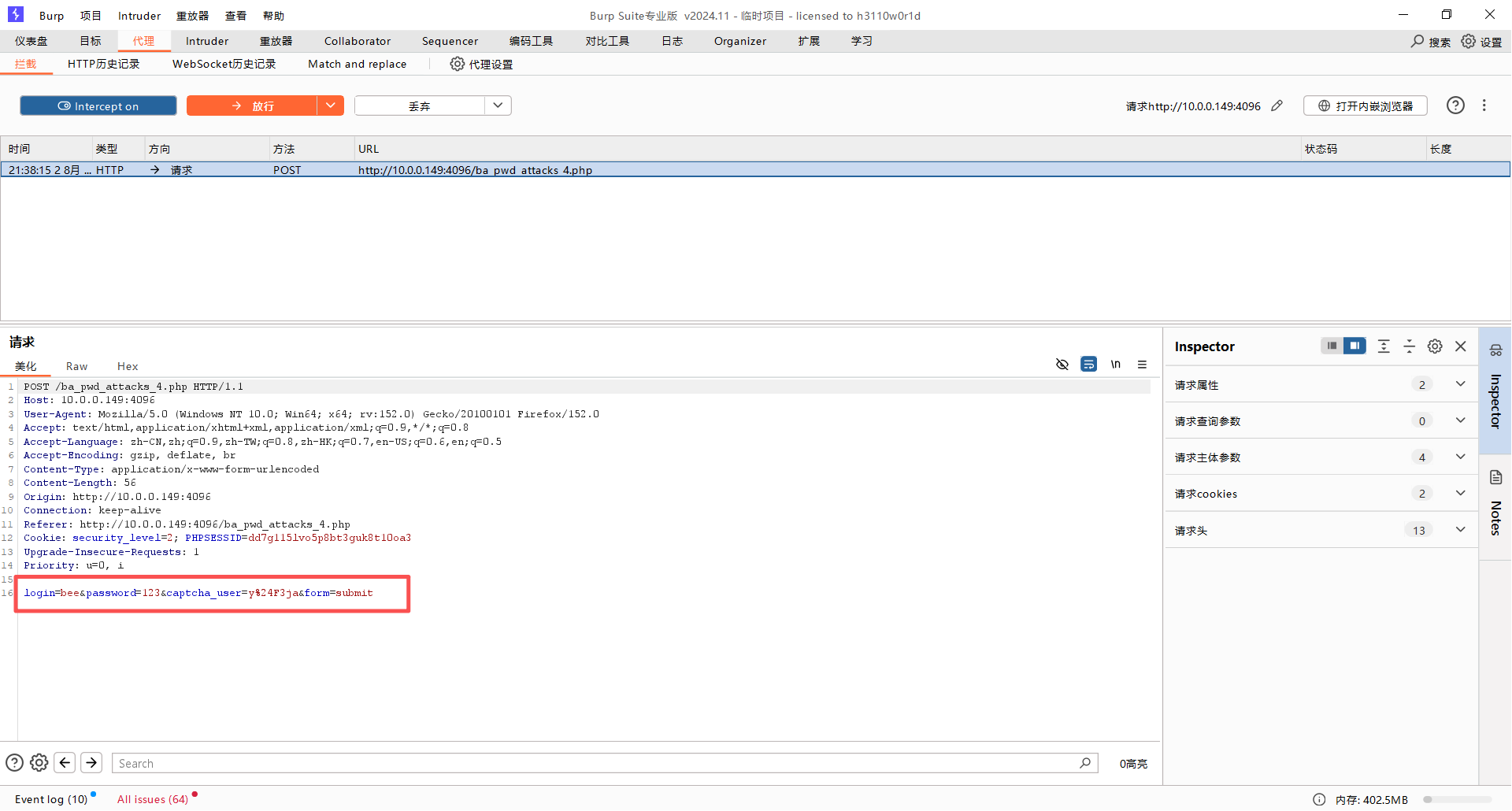Switch to the Sequencer tab
Screen dimensions: 1512x811
point(450,41)
